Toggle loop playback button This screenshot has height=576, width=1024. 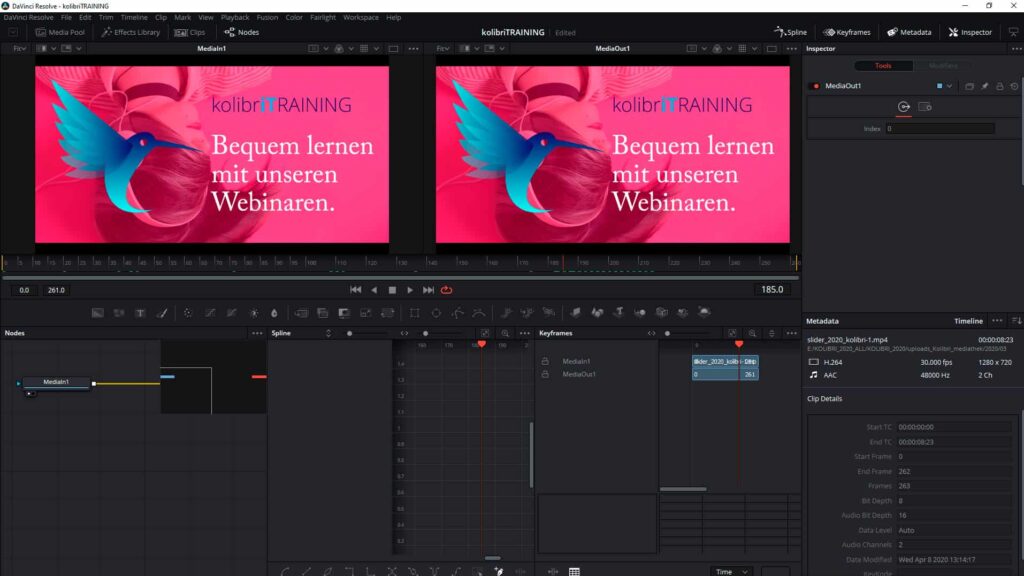click(447, 290)
